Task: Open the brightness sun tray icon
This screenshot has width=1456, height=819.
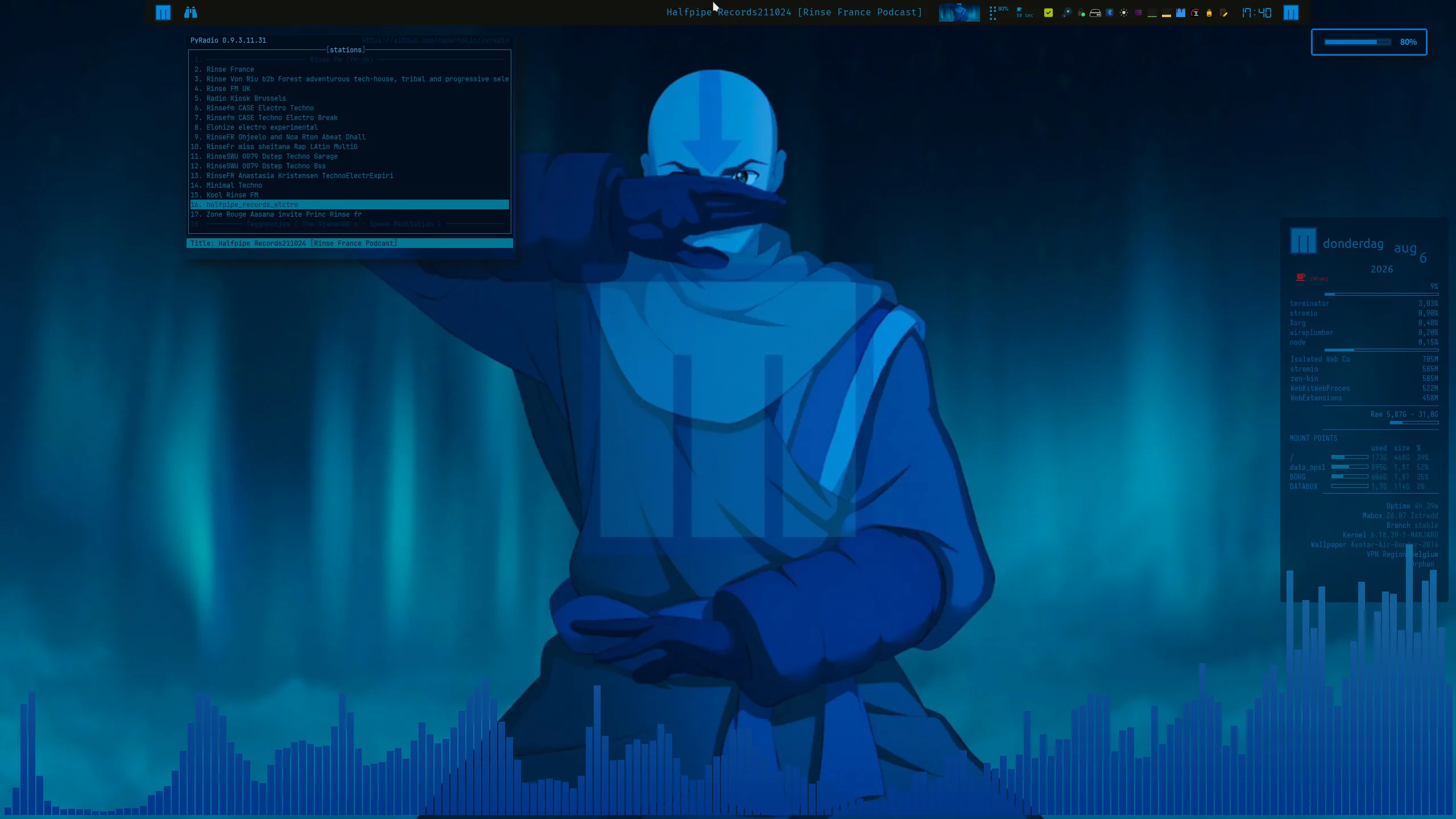Action: tap(1123, 13)
